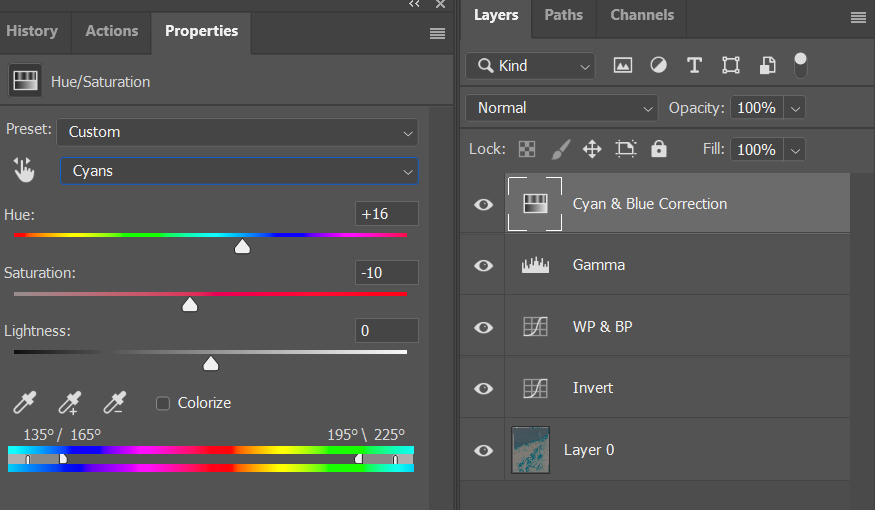Open the Cyans color range dropdown
The image size is (875, 510).
pos(239,171)
